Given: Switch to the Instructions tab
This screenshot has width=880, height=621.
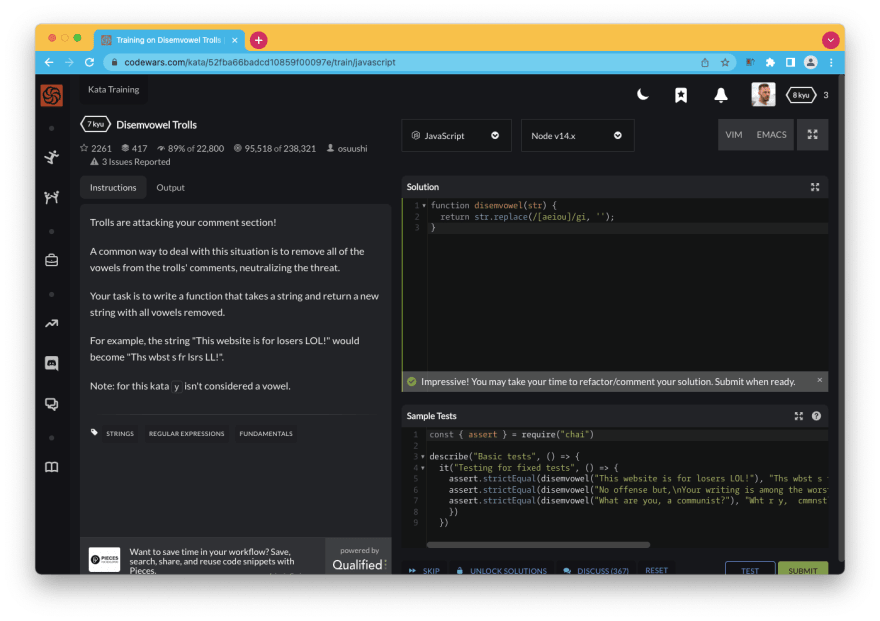Looking at the screenshot, I should (113, 187).
